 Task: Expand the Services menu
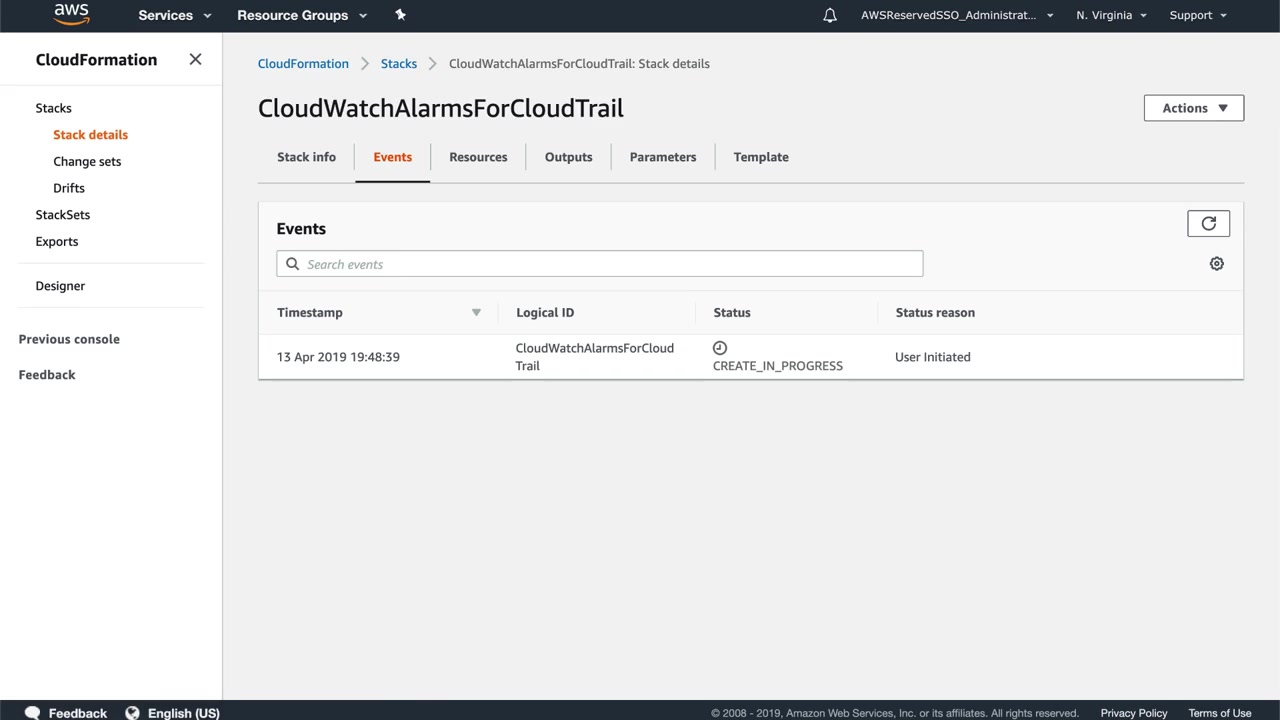coord(174,15)
